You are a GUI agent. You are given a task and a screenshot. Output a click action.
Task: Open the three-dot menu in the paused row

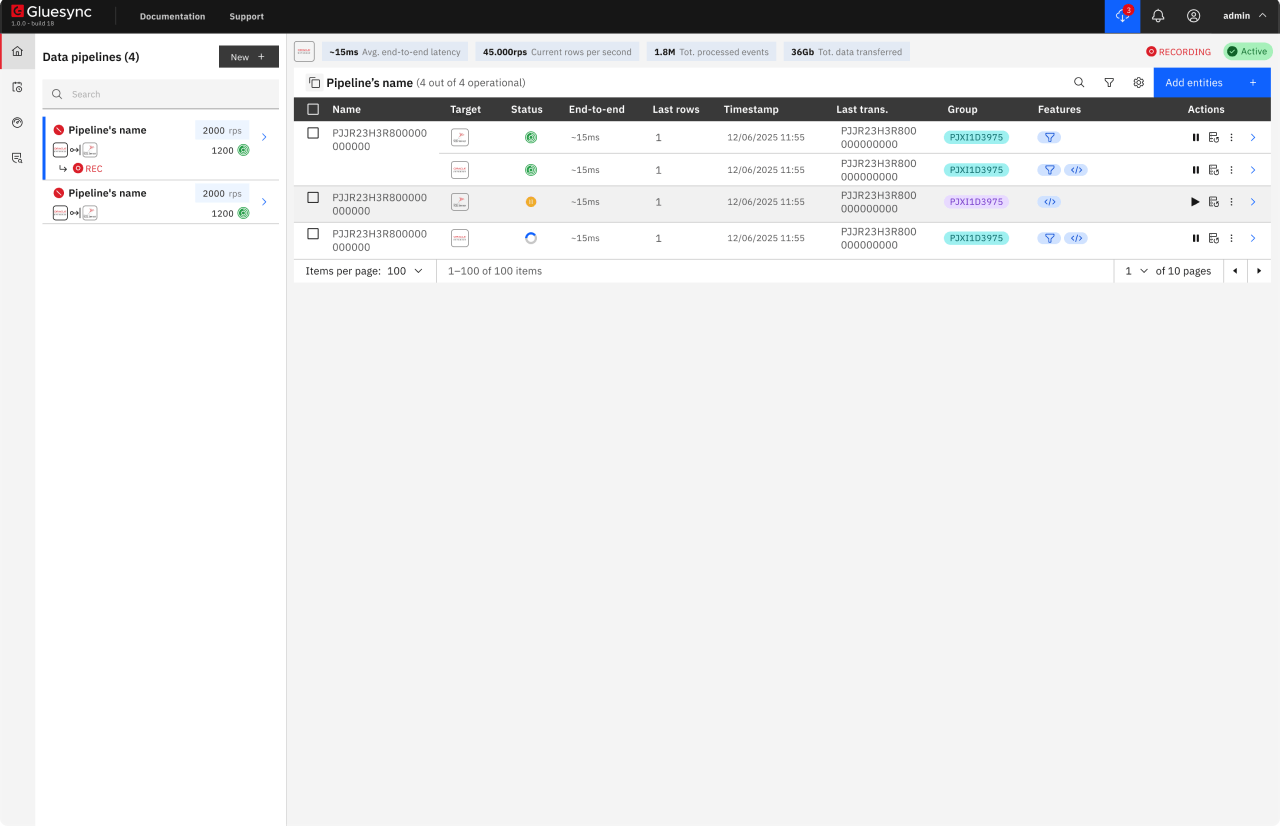point(1231,202)
